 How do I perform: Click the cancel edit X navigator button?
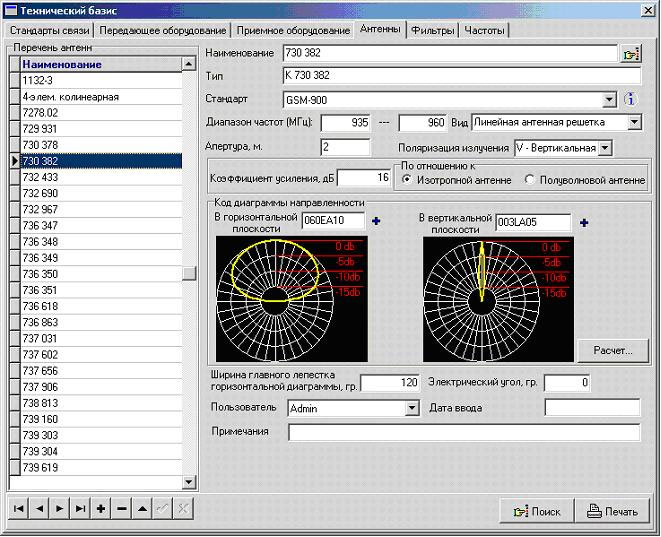coord(183,509)
